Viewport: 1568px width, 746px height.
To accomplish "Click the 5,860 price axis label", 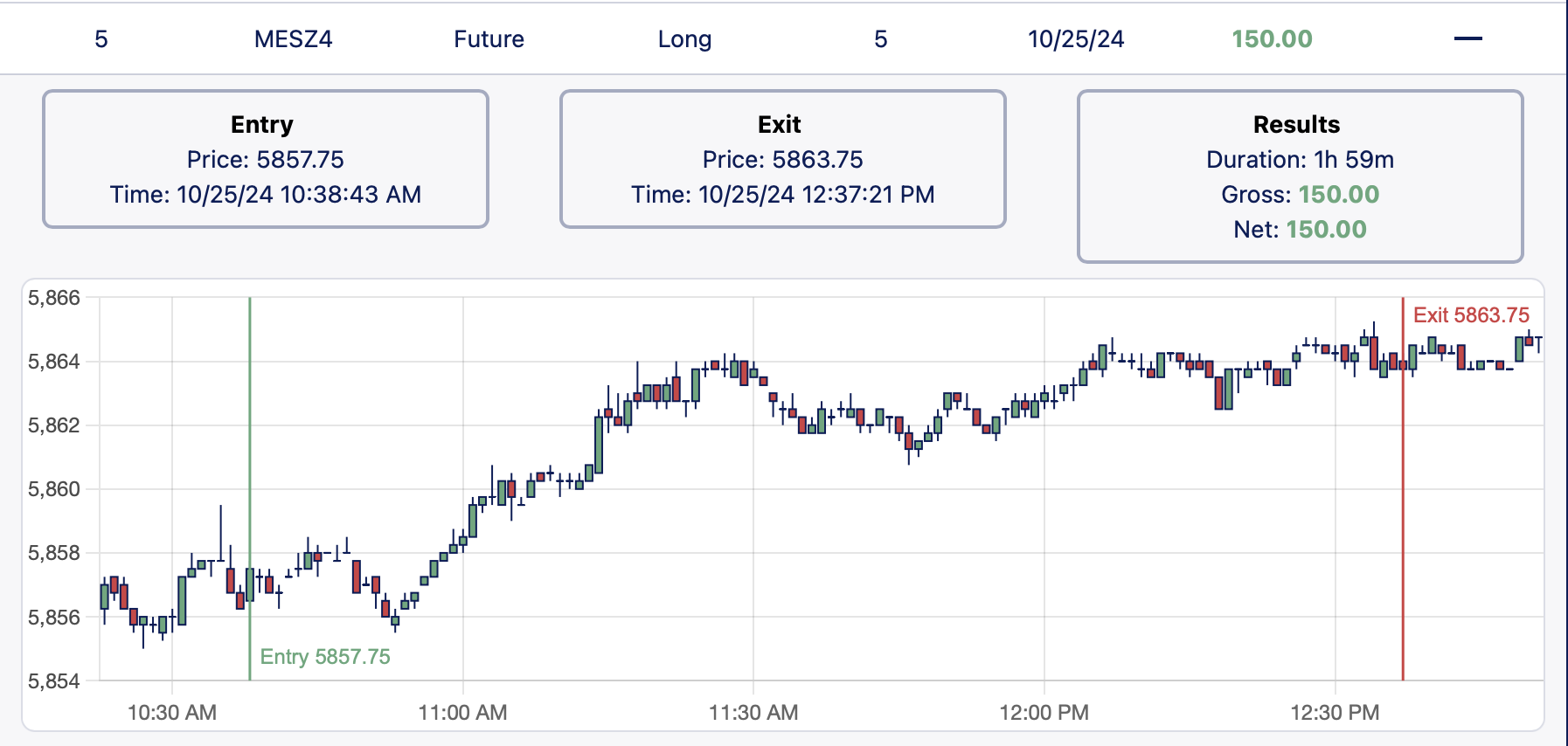I will 54,489.
